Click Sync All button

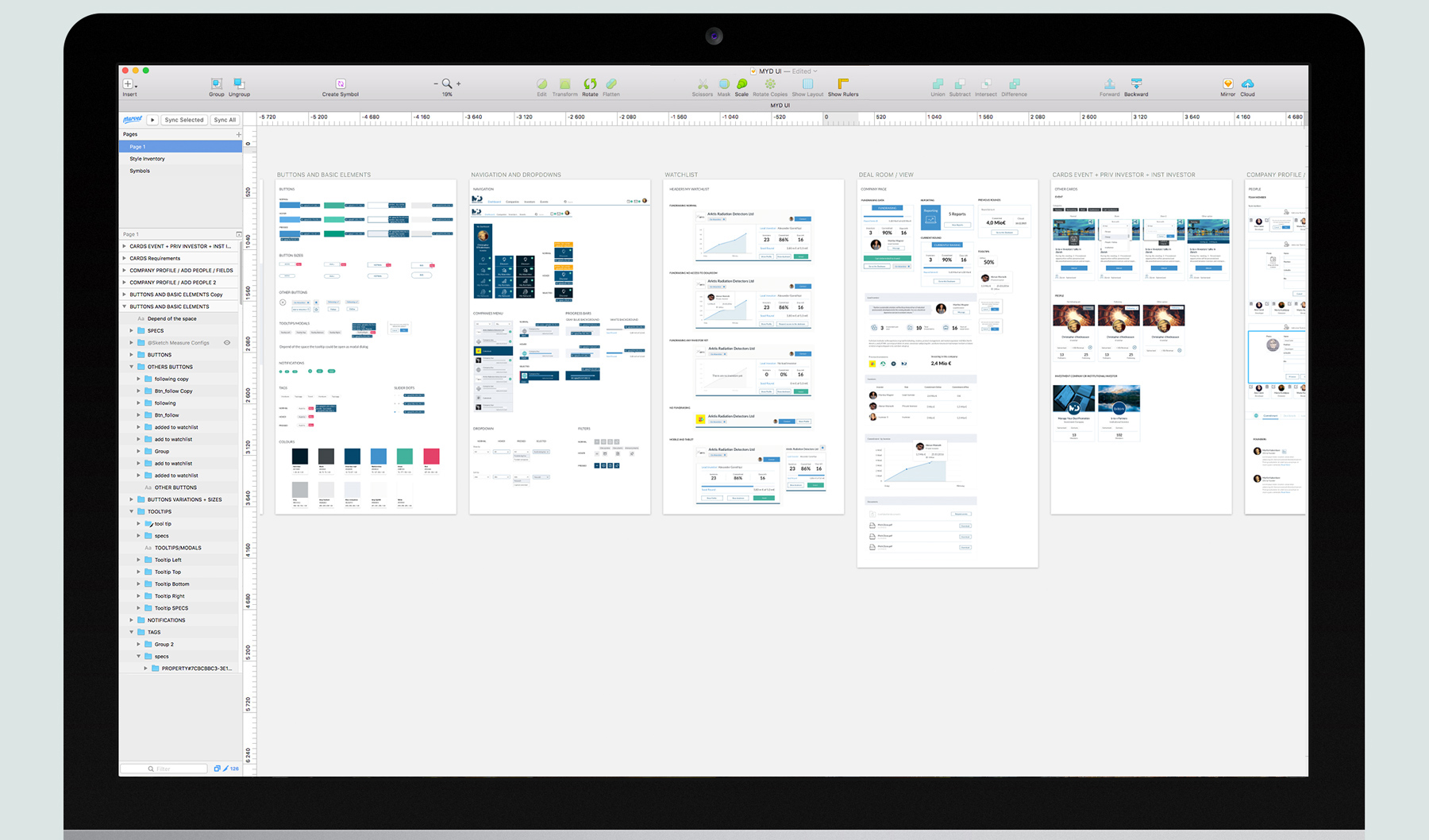(x=225, y=120)
